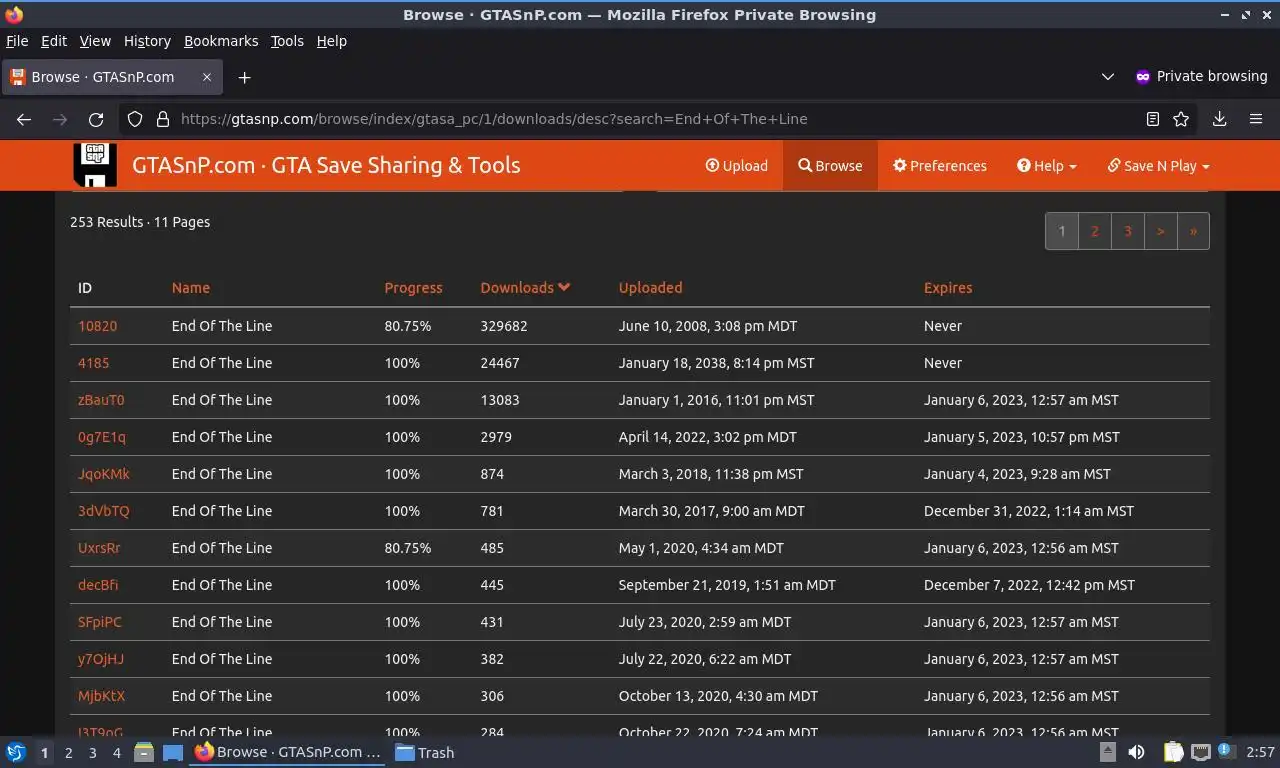Open the Bookmarks menu

click(x=221, y=41)
